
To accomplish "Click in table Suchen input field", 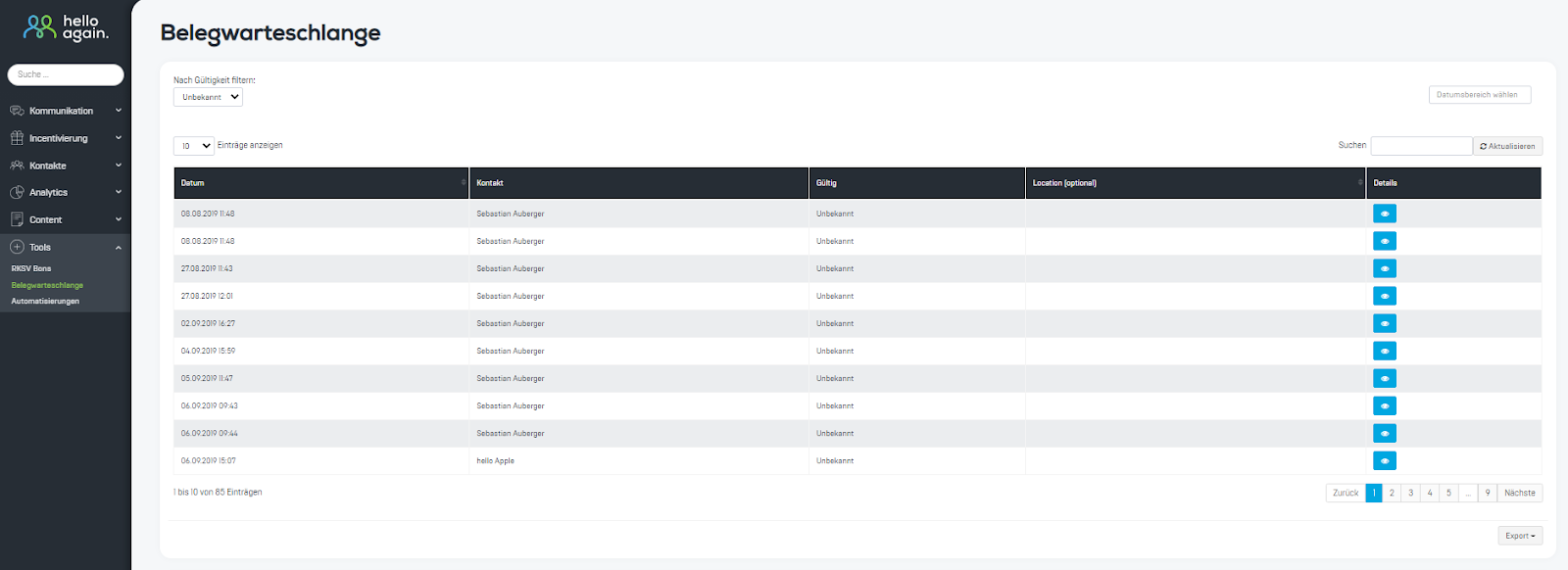I will tap(1421, 146).
